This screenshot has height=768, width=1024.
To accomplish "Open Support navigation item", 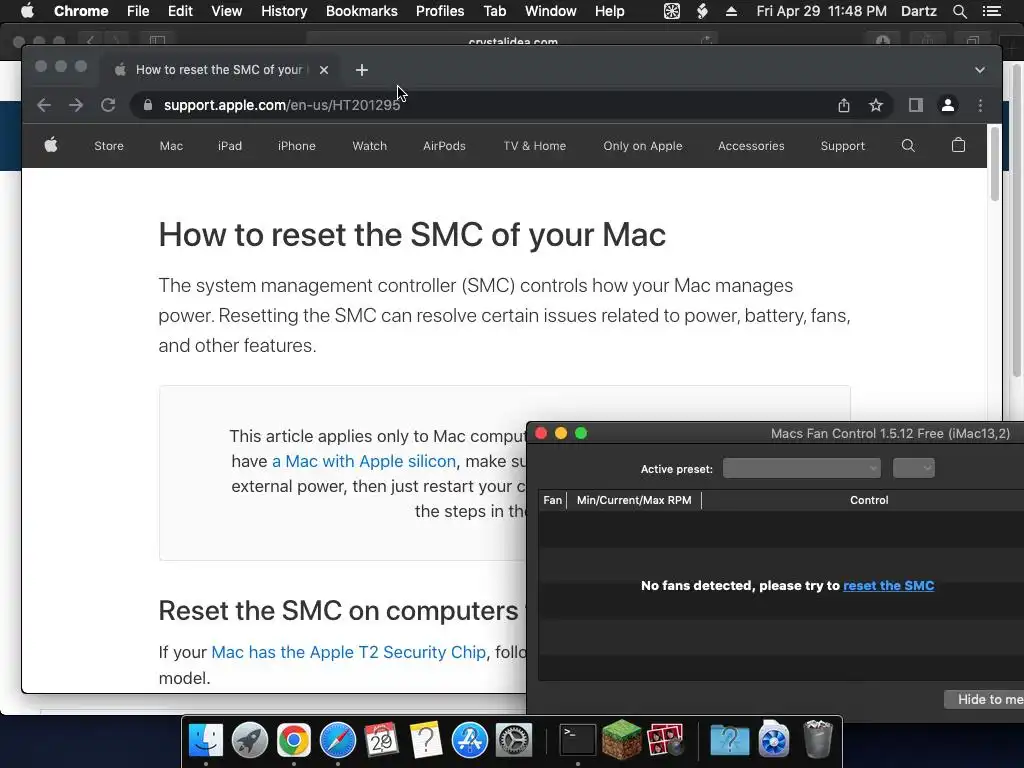I will 842,146.
